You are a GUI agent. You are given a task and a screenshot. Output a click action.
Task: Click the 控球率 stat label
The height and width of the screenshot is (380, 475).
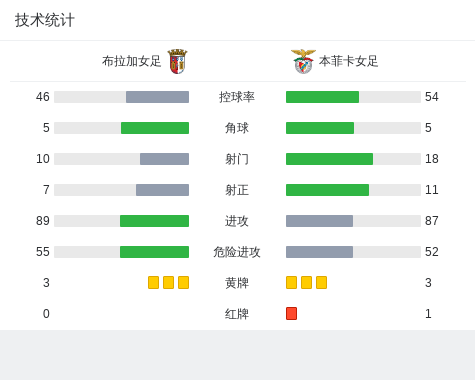pos(237,97)
